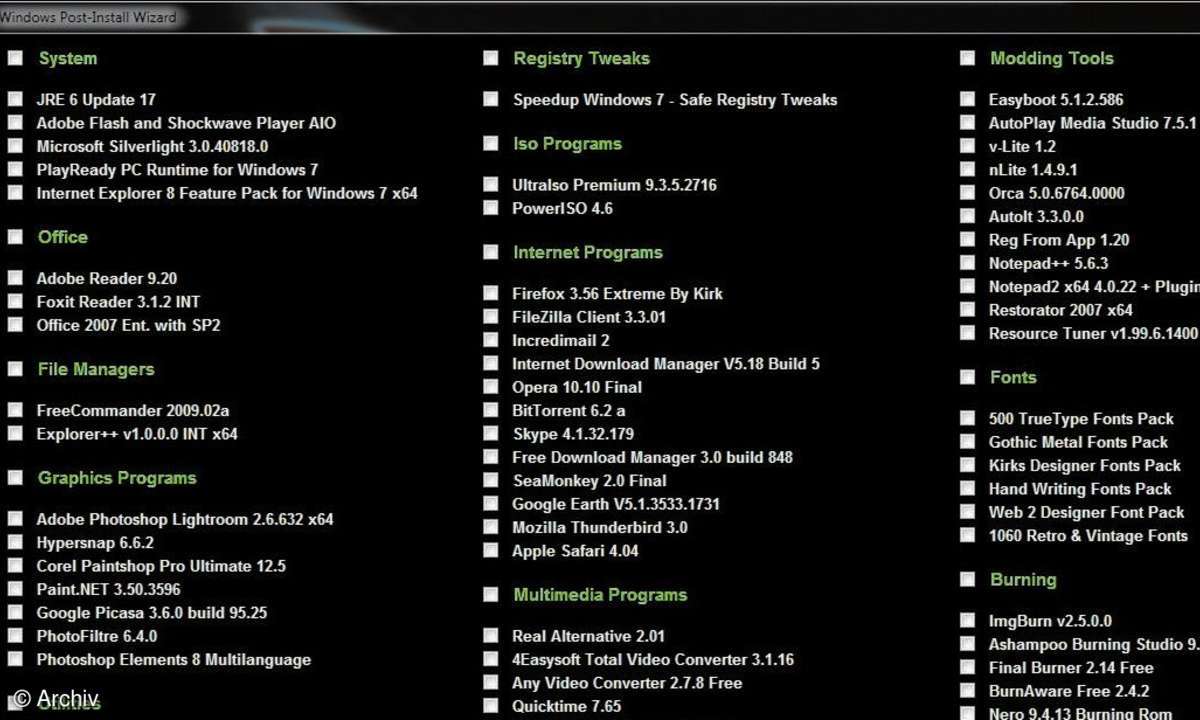
Task: Select Mozilla Thunderbird 3.0 checkbox
Action: point(491,527)
